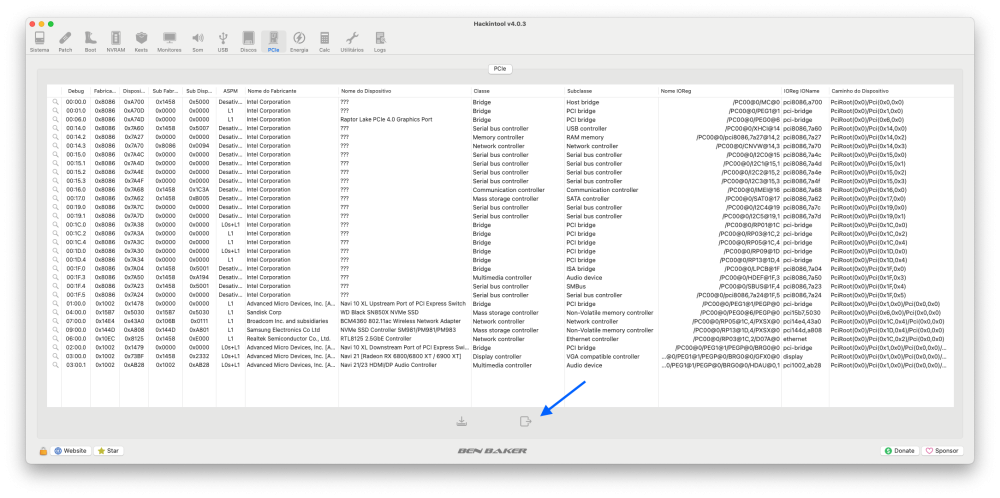Open the Monitores section
The height and width of the screenshot is (498, 1000).
[x=169, y=41]
